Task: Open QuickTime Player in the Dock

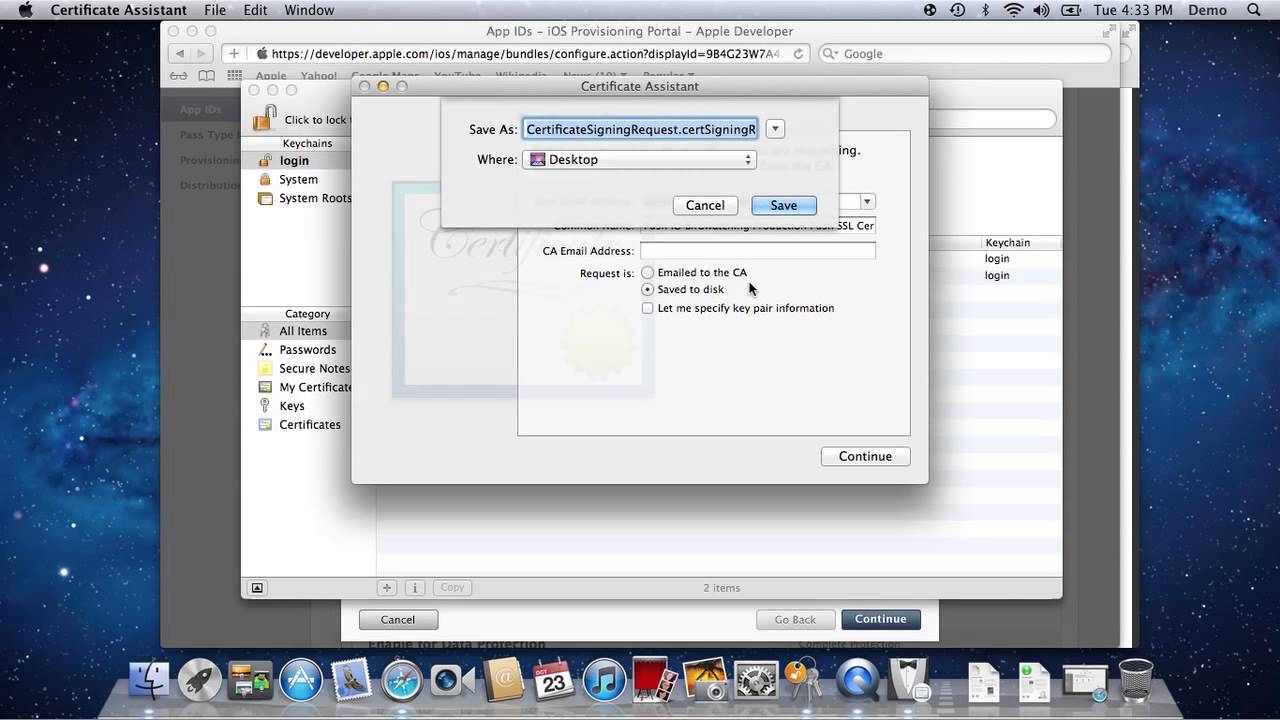Action: click(x=857, y=681)
